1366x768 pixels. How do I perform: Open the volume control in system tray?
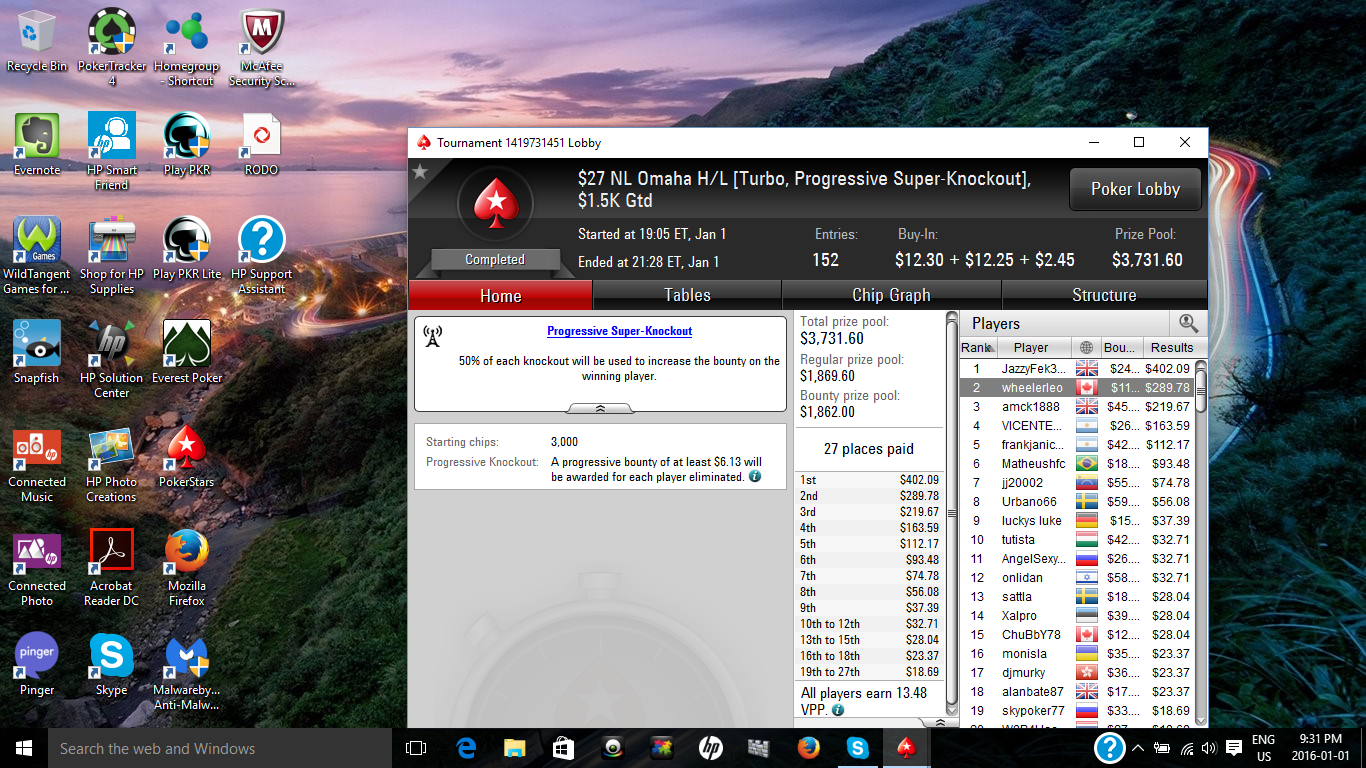click(1209, 748)
